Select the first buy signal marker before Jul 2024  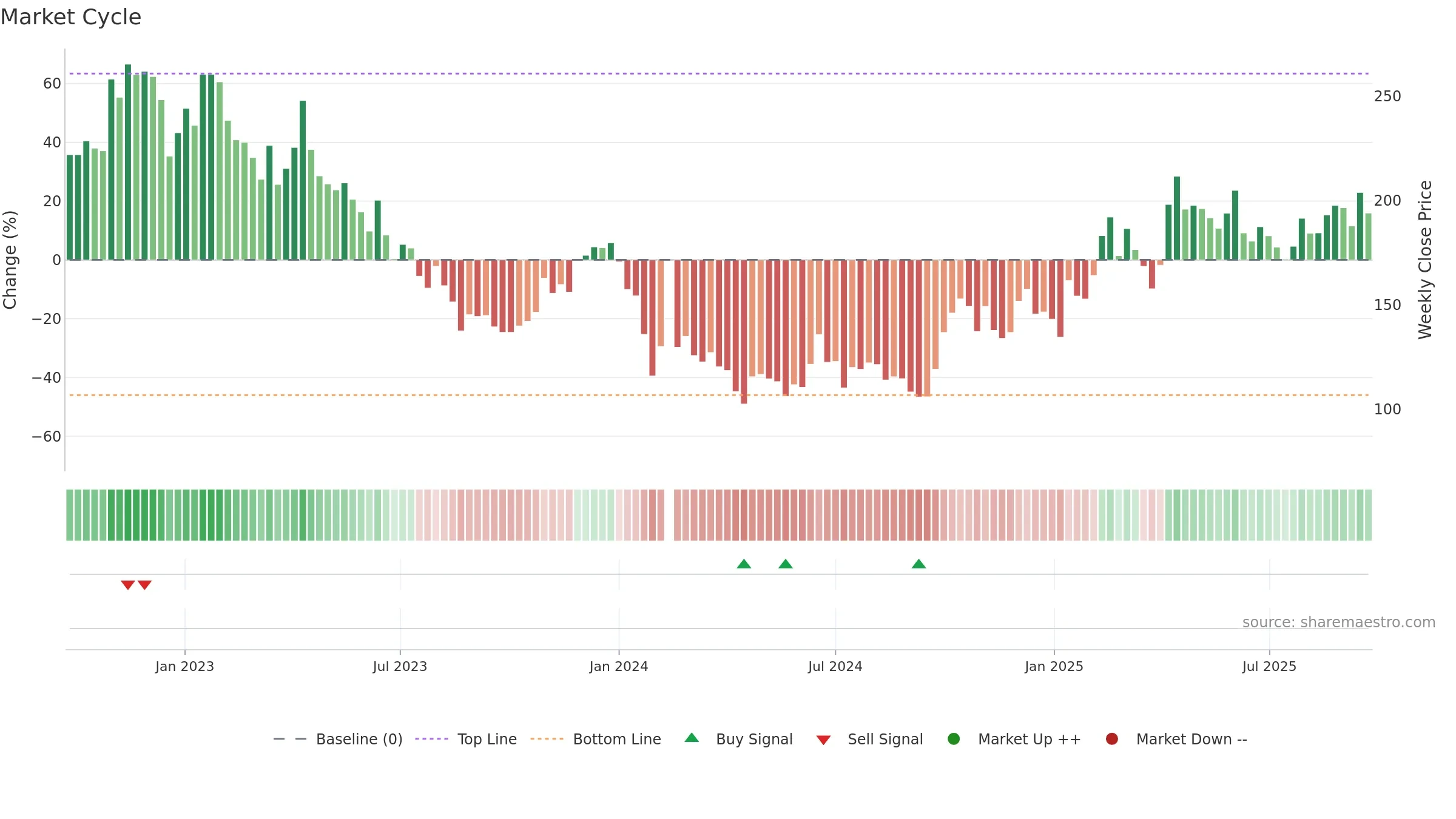coord(744,564)
